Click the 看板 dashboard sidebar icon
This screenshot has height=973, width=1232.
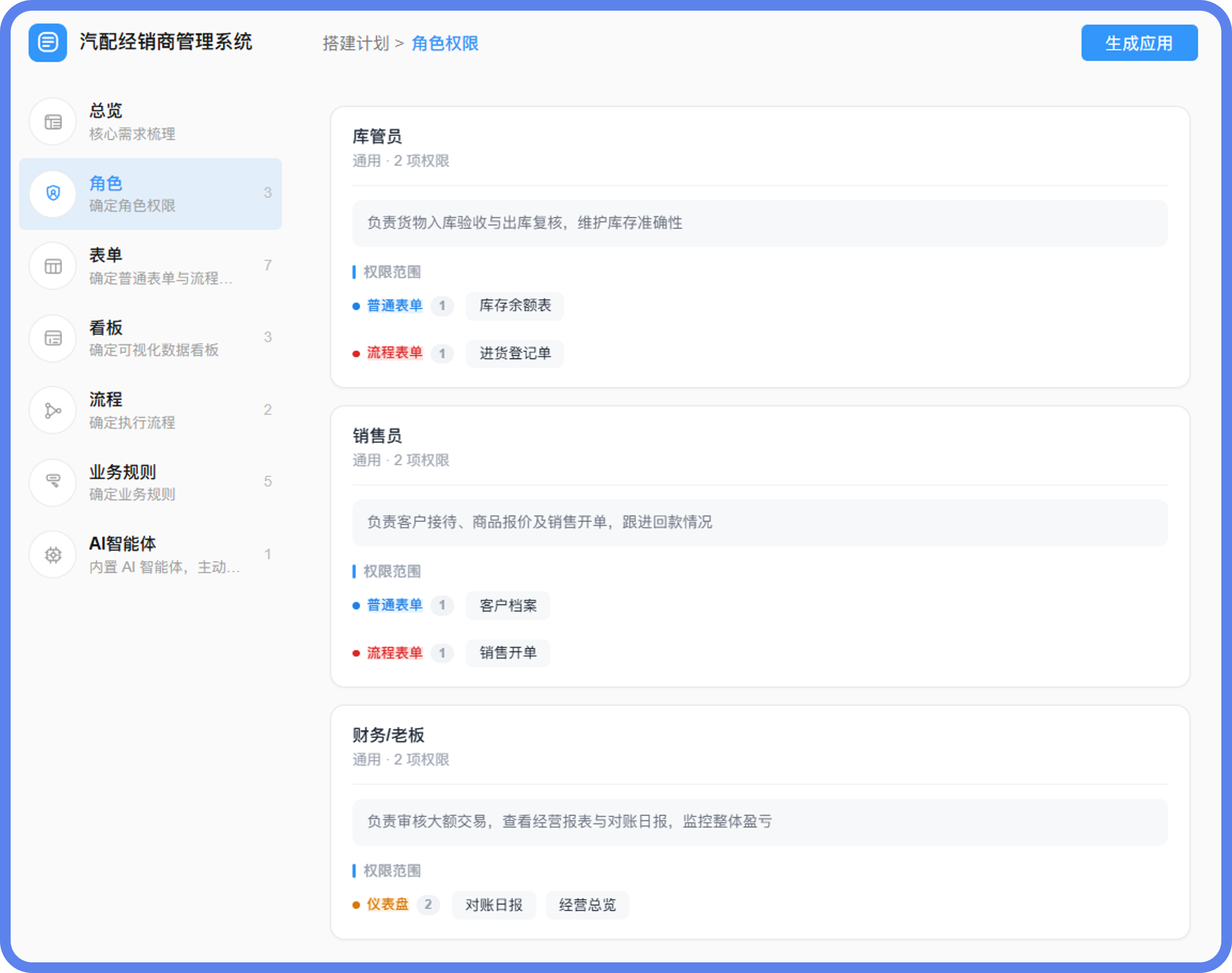[x=53, y=338]
